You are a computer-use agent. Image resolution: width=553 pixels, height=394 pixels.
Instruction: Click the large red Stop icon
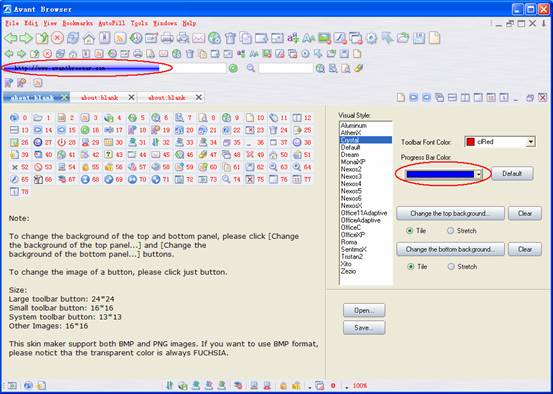[x=57, y=38]
